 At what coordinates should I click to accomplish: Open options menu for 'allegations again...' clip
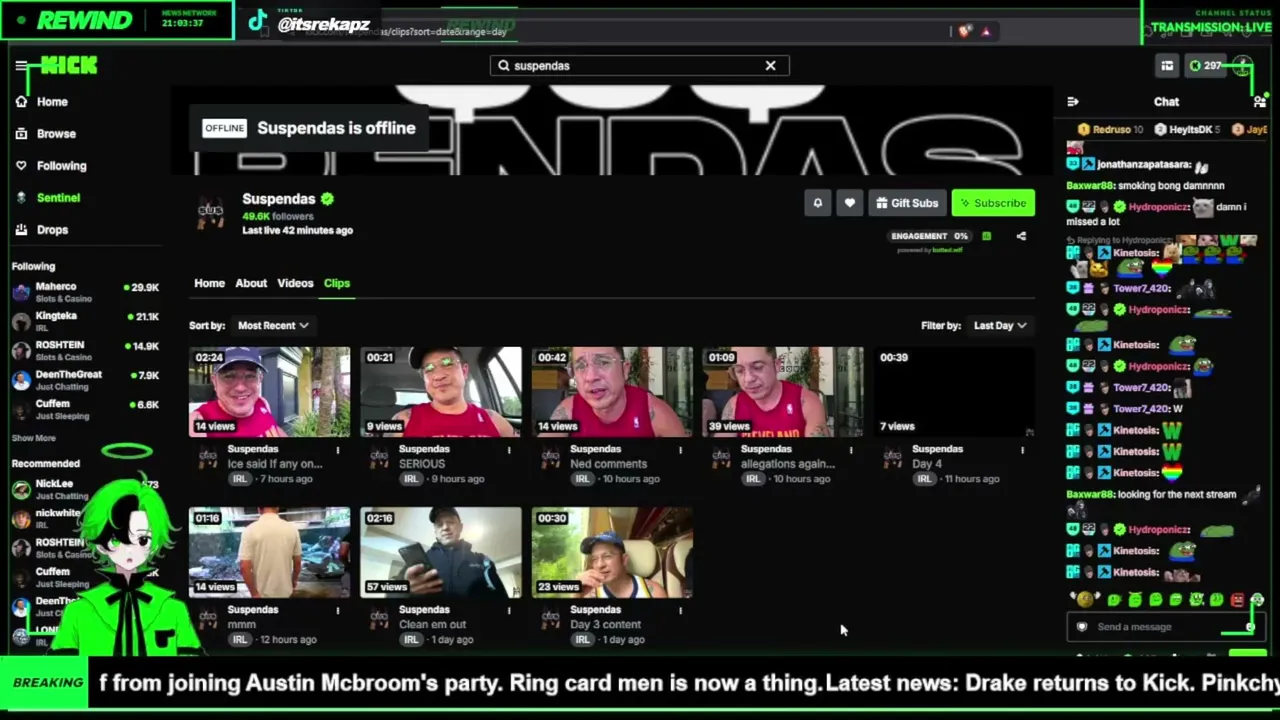(851, 450)
